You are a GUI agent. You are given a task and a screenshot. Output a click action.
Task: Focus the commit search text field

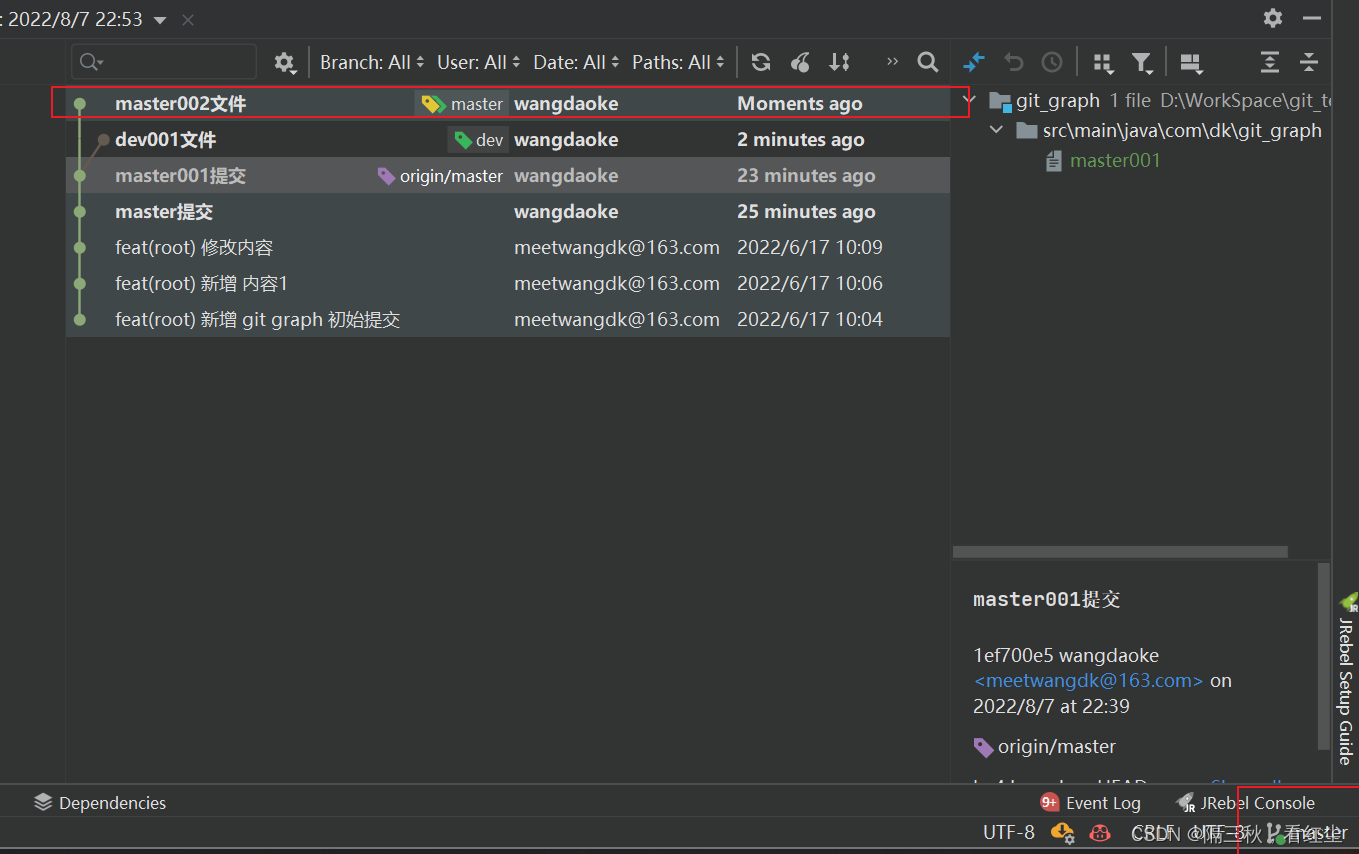tap(164, 62)
